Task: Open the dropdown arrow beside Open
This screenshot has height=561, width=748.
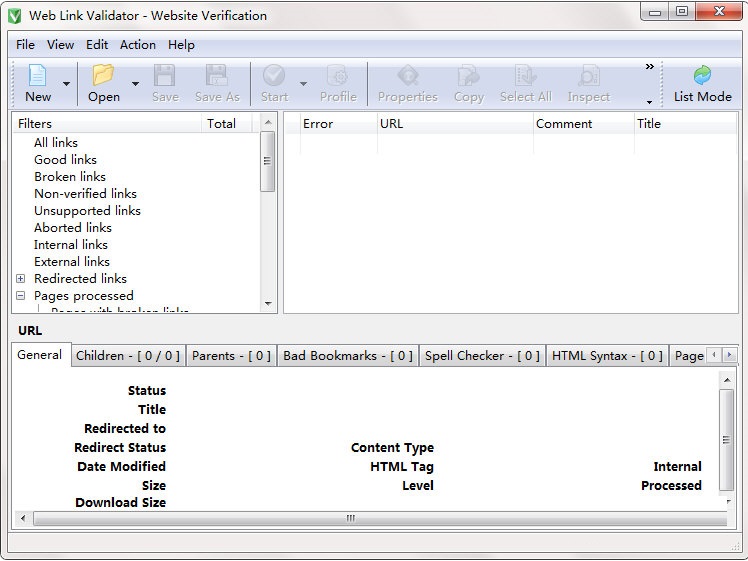Action: coord(135,84)
